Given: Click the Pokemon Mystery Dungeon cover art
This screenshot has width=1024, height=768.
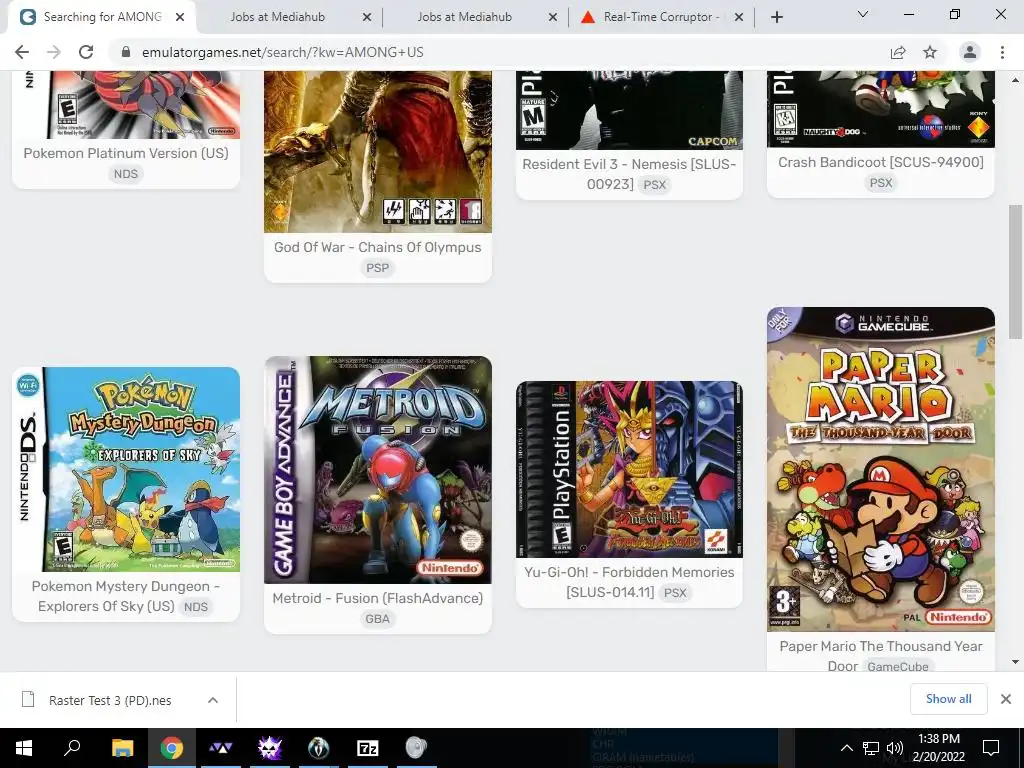Looking at the screenshot, I should pyautogui.click(x=126, y=470).
